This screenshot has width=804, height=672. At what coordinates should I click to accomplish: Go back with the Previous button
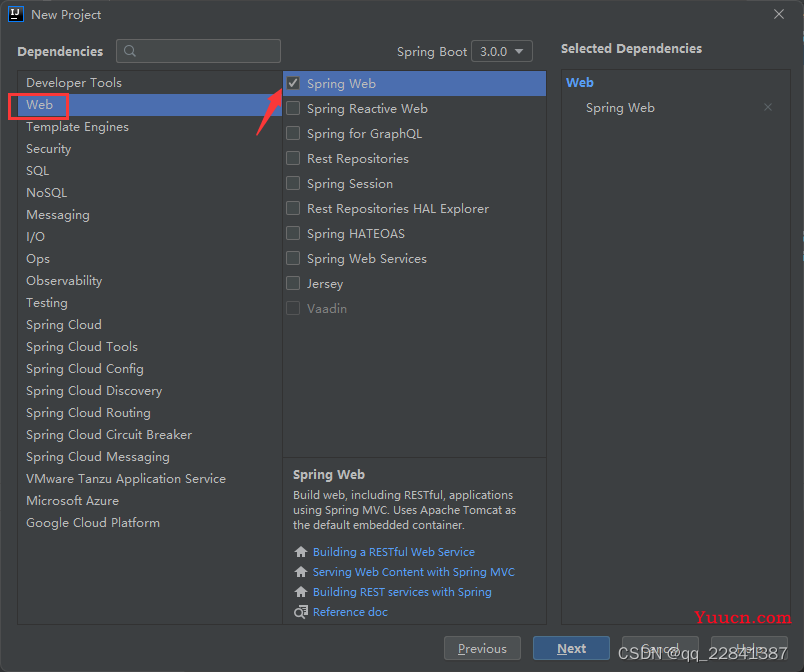(482, 648)
